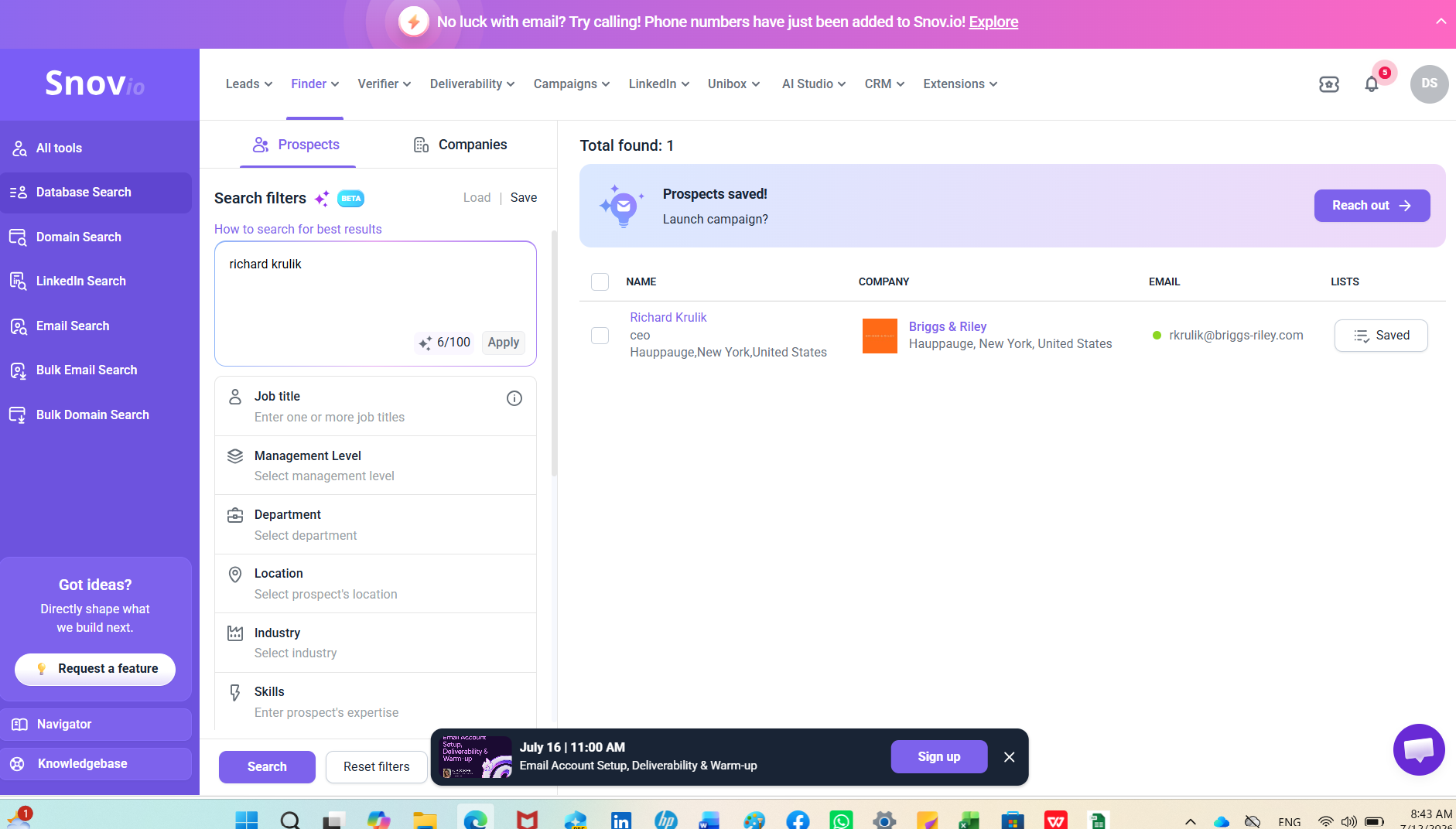Open Microsoft Edge from the taskbar

475,820
